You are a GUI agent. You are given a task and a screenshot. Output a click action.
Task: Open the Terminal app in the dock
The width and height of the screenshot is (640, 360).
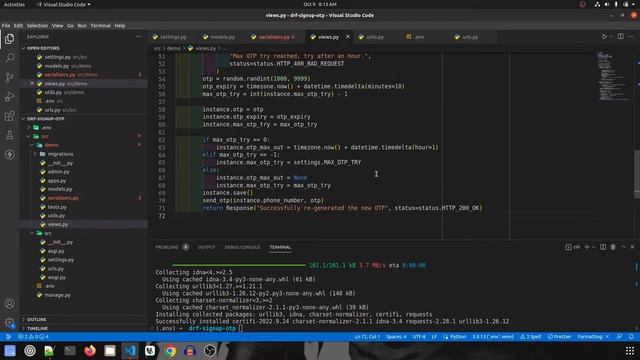[70, 351]
